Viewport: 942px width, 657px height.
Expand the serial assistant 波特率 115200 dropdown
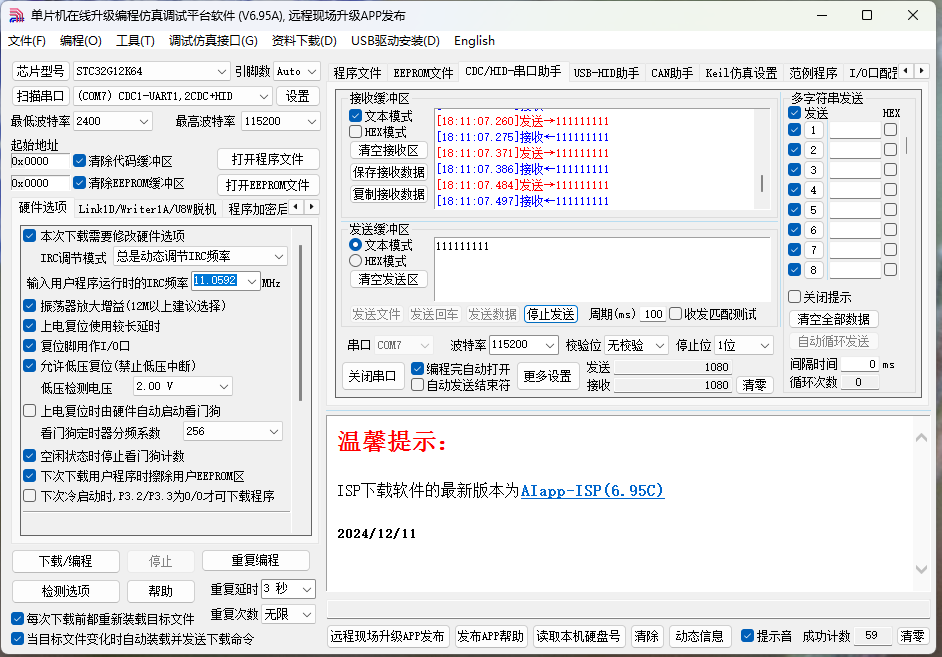(550, 345)
